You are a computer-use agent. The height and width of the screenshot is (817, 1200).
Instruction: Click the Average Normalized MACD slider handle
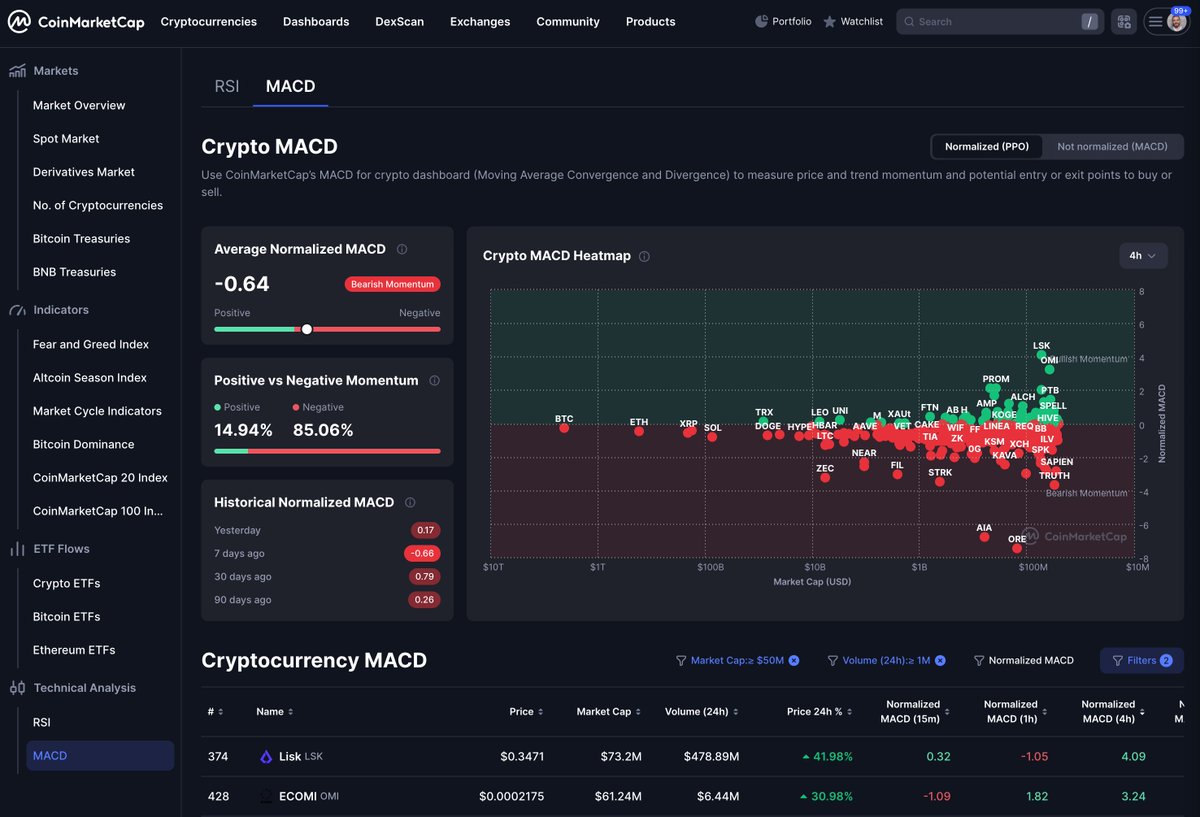[307, 329]
